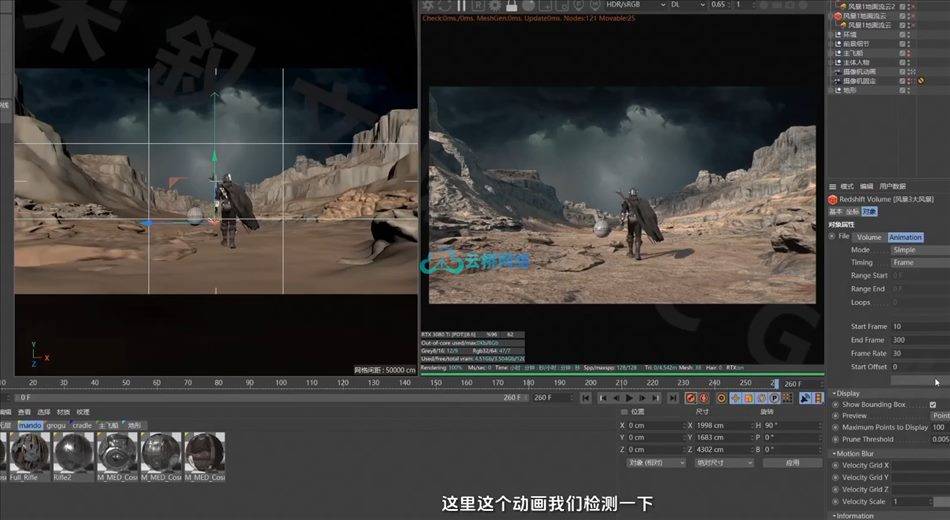Open render view settings gear
The width and height of the screenshot is (950, 520).
pyautogui.click(x=495, y=5)
